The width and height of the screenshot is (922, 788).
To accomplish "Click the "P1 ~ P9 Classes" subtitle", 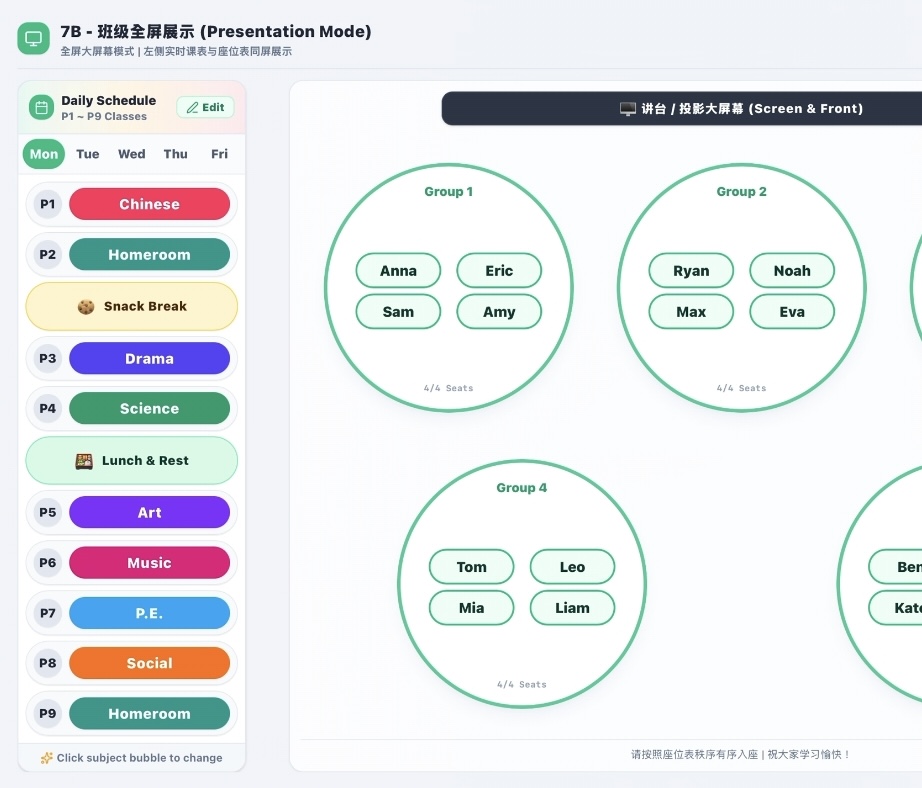I will 104,116.
